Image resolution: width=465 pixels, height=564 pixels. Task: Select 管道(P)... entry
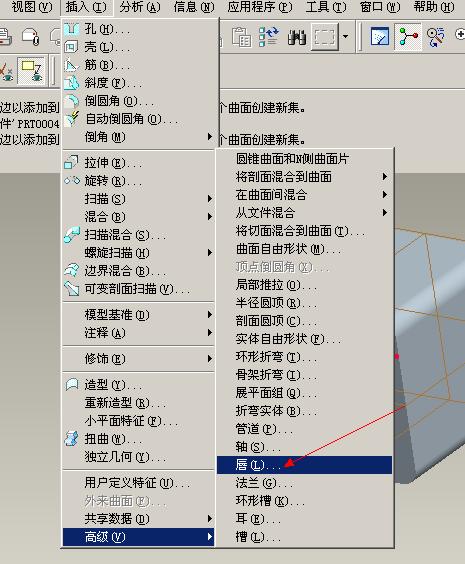(304, 429)
